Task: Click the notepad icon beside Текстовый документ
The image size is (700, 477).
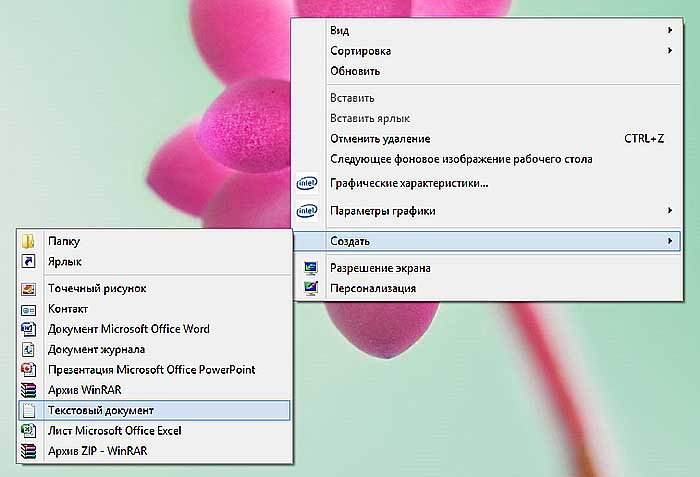Action: tap(28, 410)
